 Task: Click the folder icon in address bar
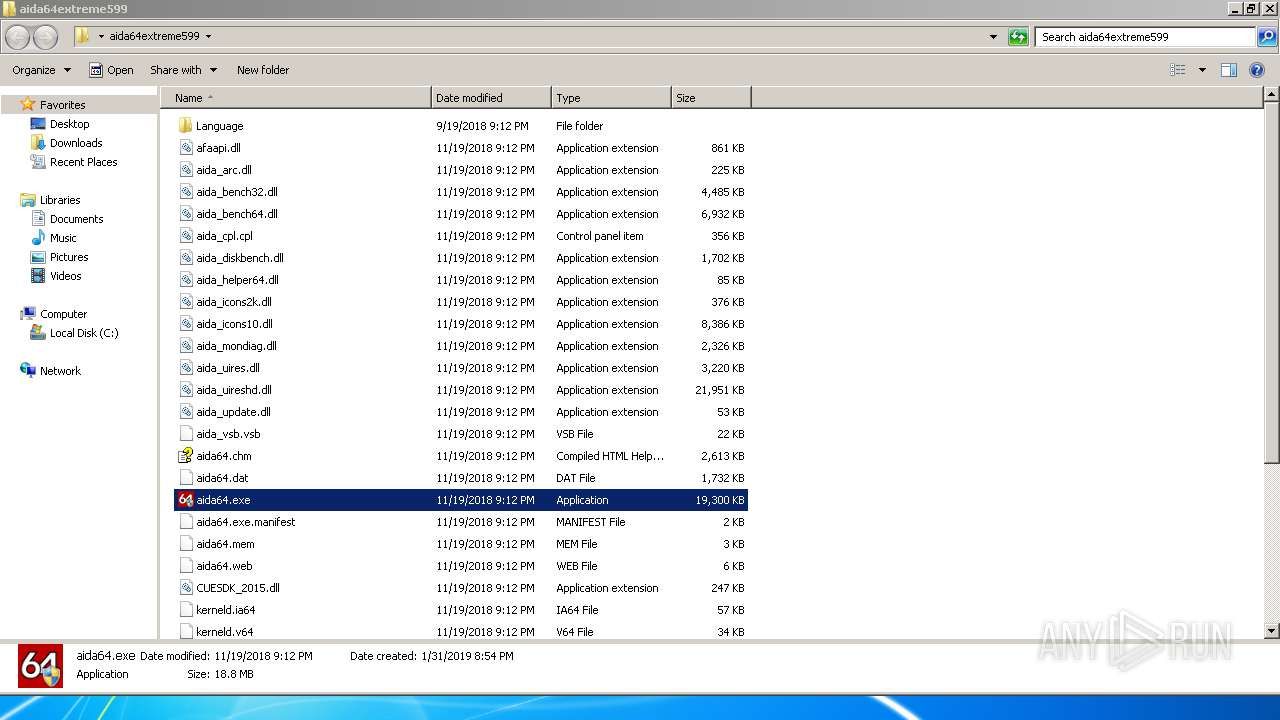point(83,36)
